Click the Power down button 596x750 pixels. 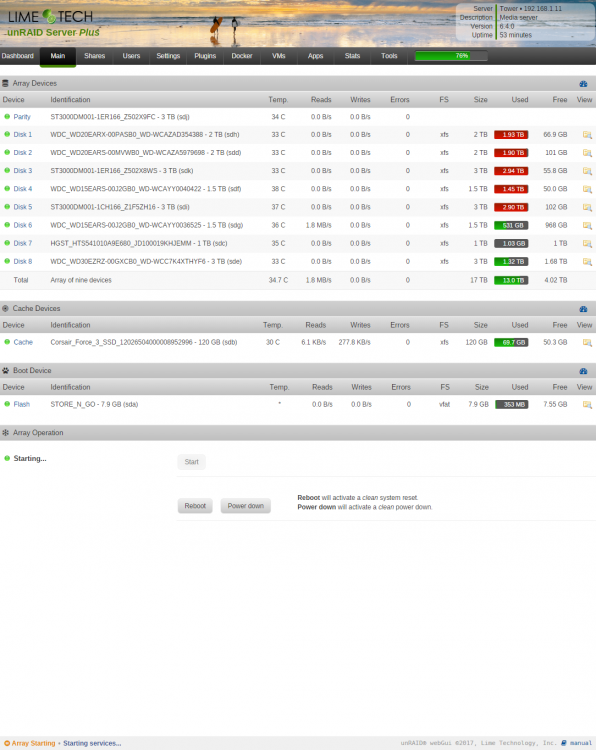[x=245, y=506]
